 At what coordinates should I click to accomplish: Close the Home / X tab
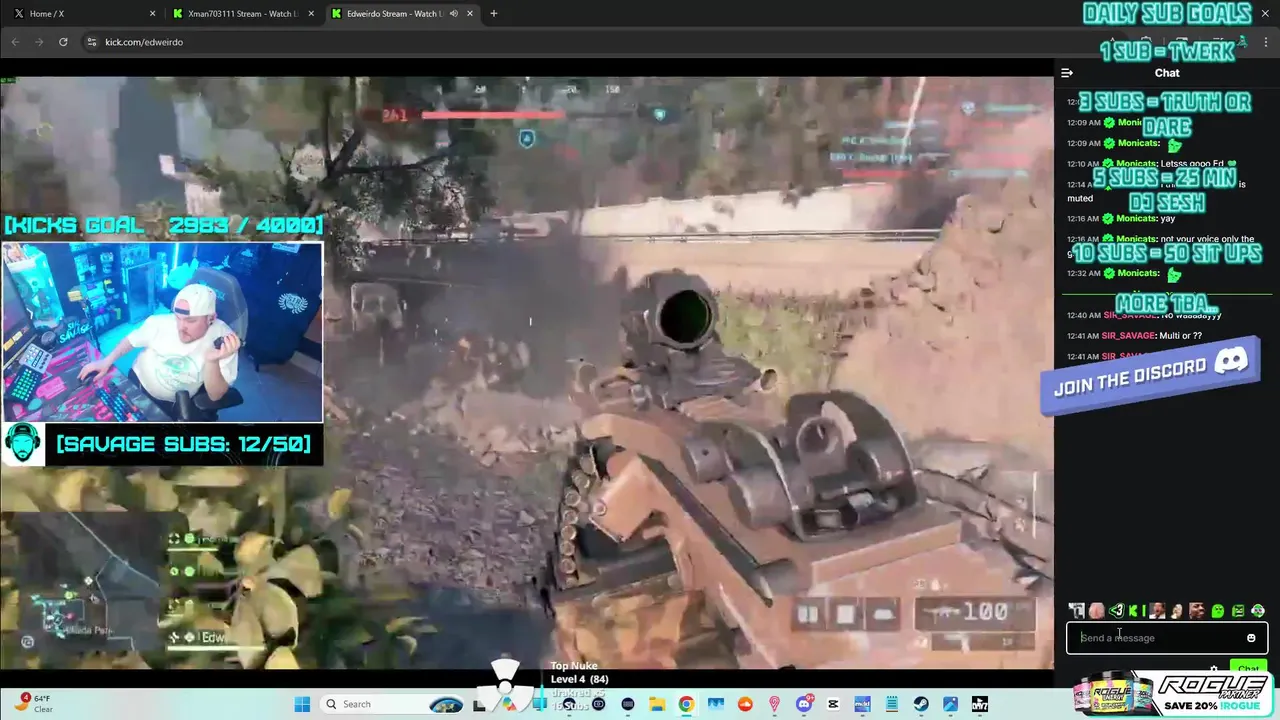tap(152, 14)
